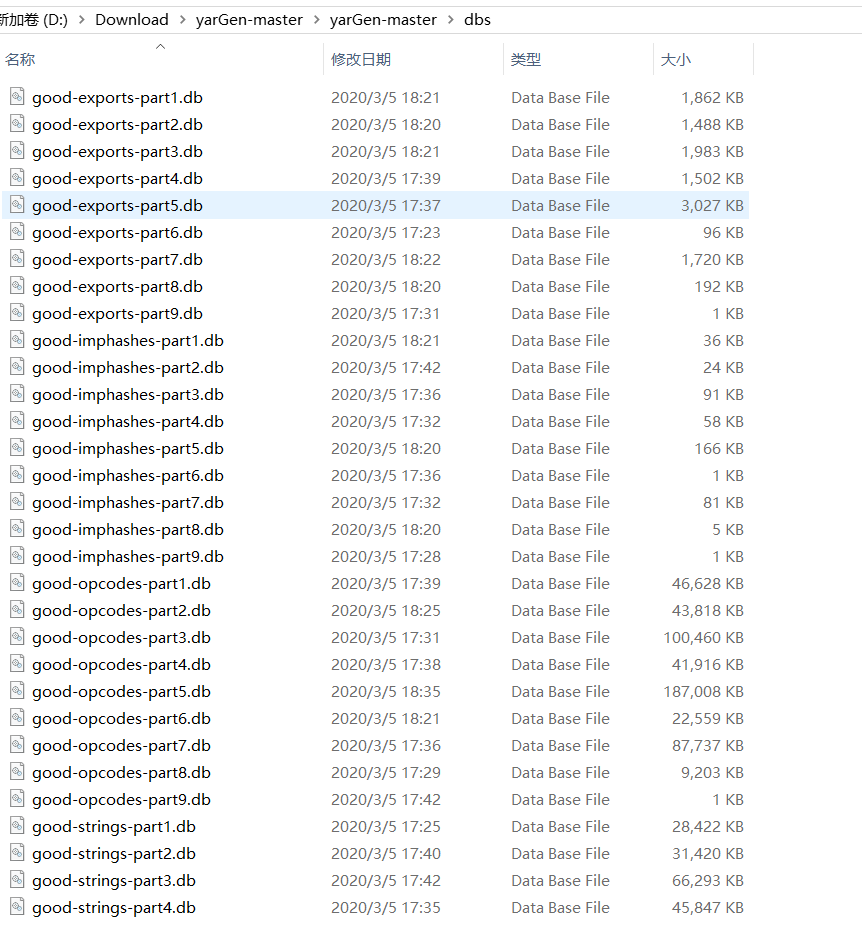Click the 66,293 KB size value
This screenshot has width=862, height=930.
708,880
